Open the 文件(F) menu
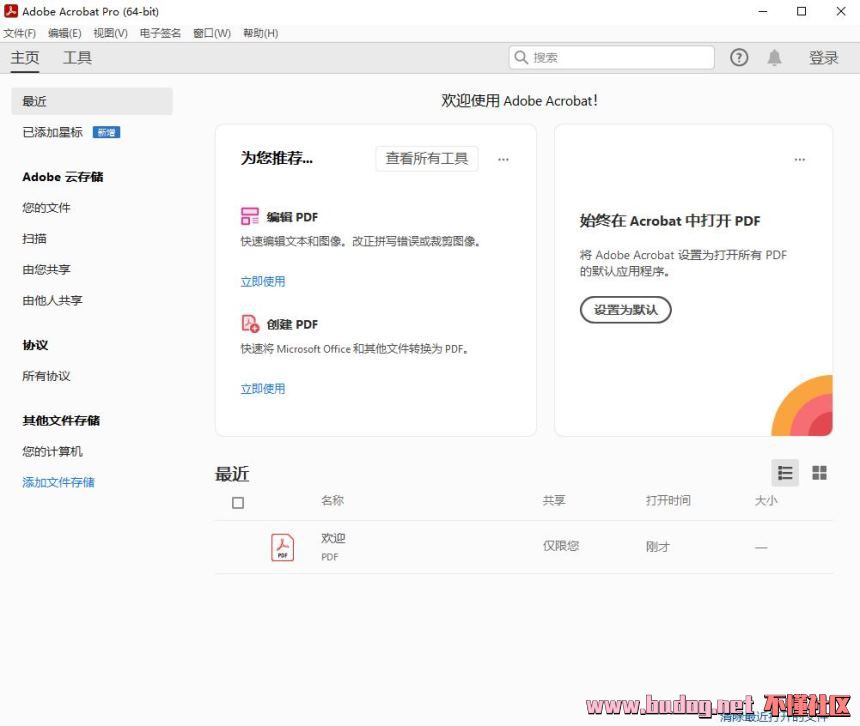This screenshot has width=860, height=726. click(20, 33)
